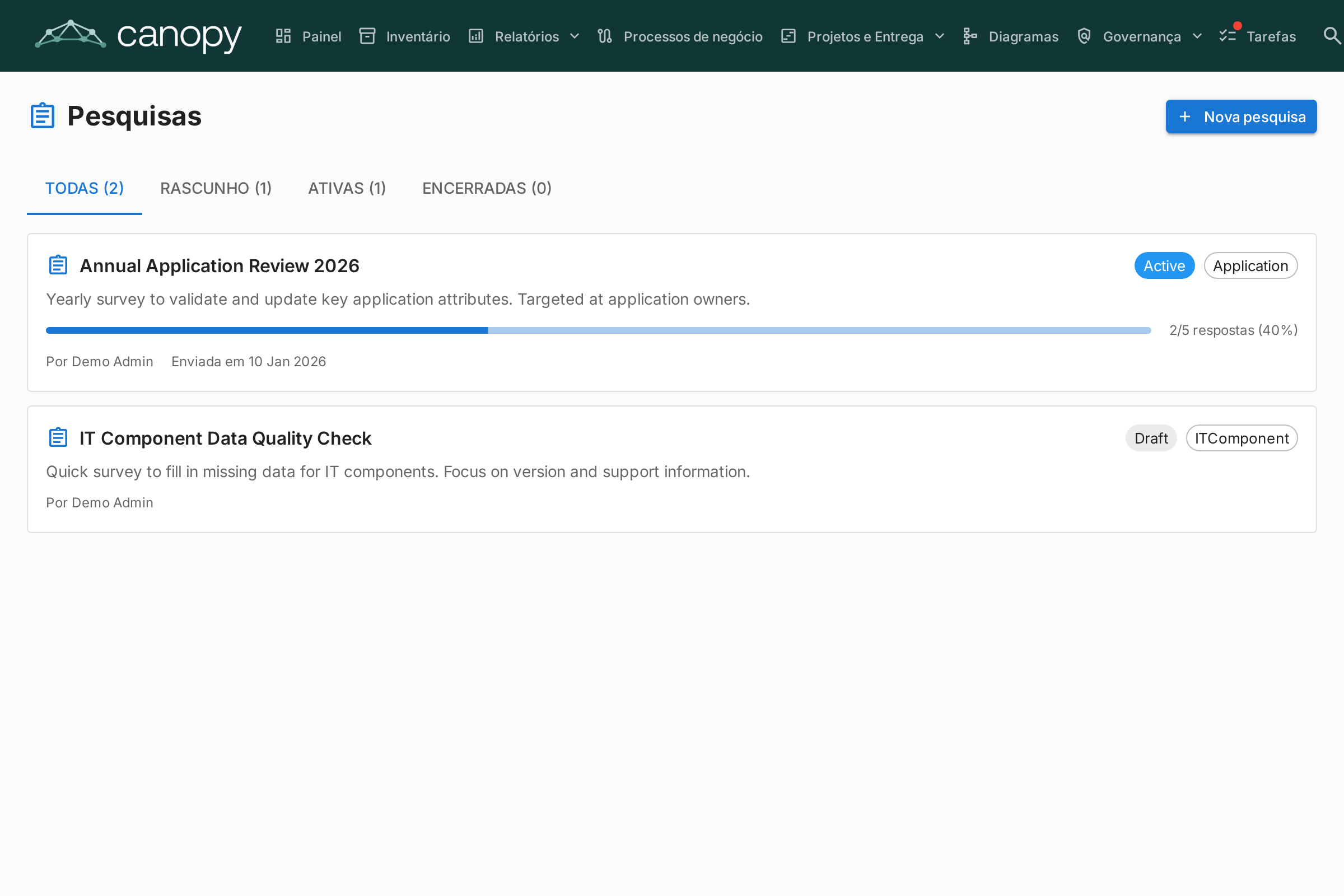
Task: Switch to the ENCERRADAS (0) tab
Action: tap(487, 188)
